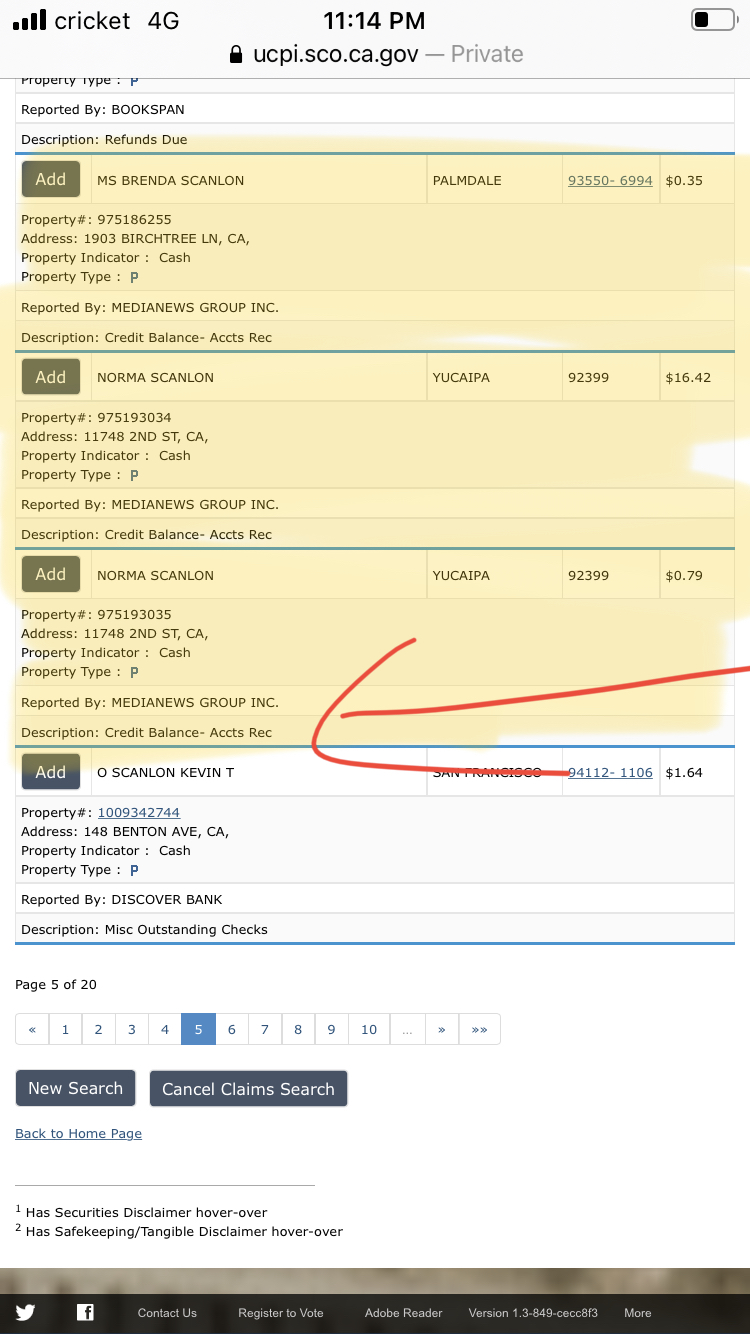This screenshot has height=1334, width=750.
Task: Go to page 1 of results
Action: pos(65,1029)
